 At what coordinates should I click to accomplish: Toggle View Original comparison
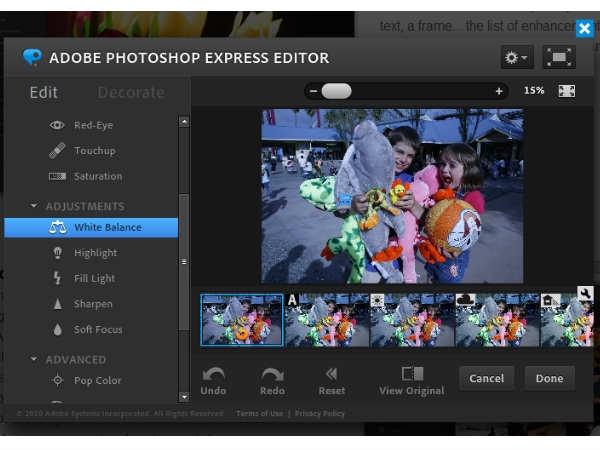tap(411, 380)
